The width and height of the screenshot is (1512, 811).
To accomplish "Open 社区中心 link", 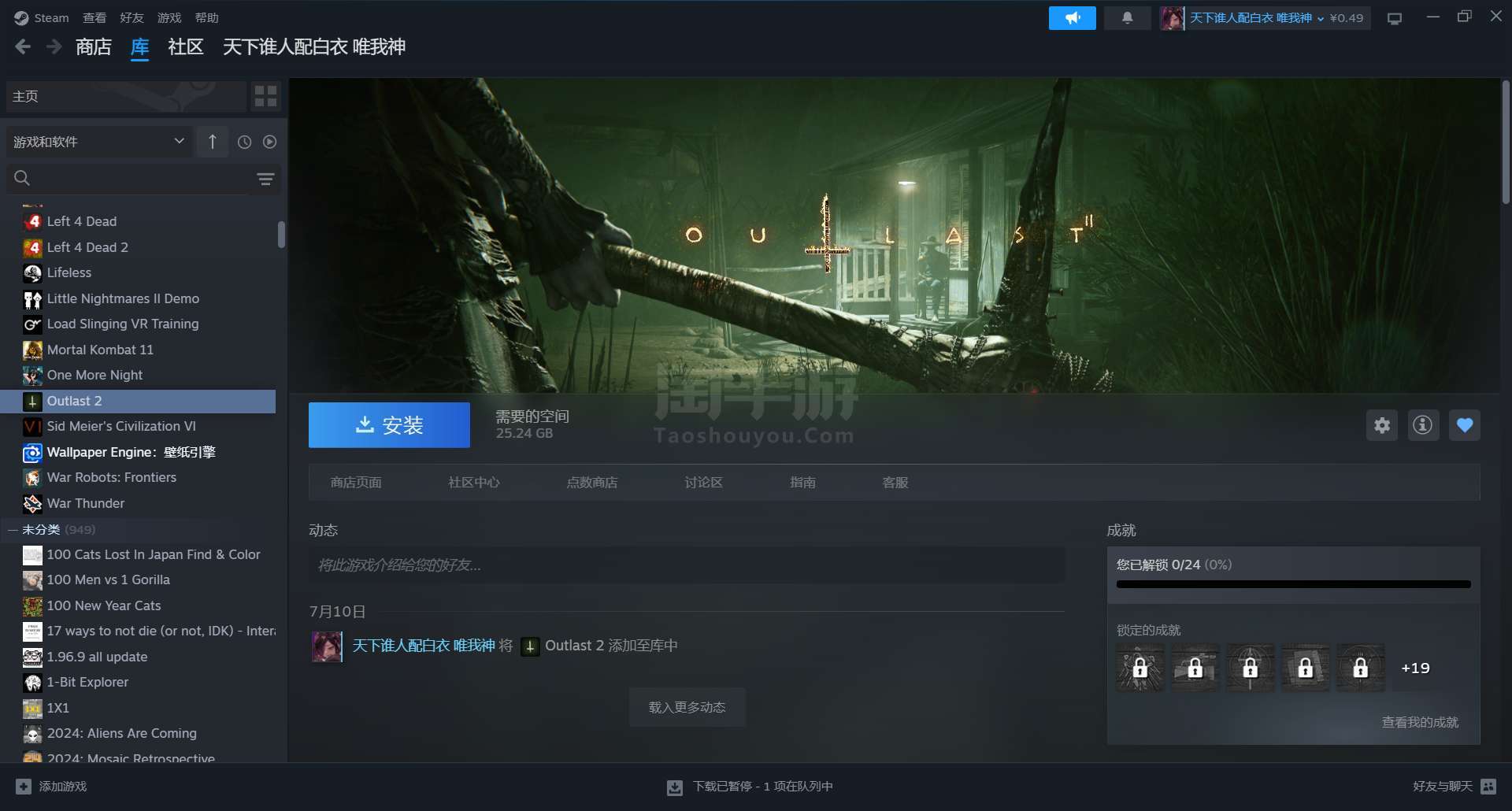I will 474,482.
